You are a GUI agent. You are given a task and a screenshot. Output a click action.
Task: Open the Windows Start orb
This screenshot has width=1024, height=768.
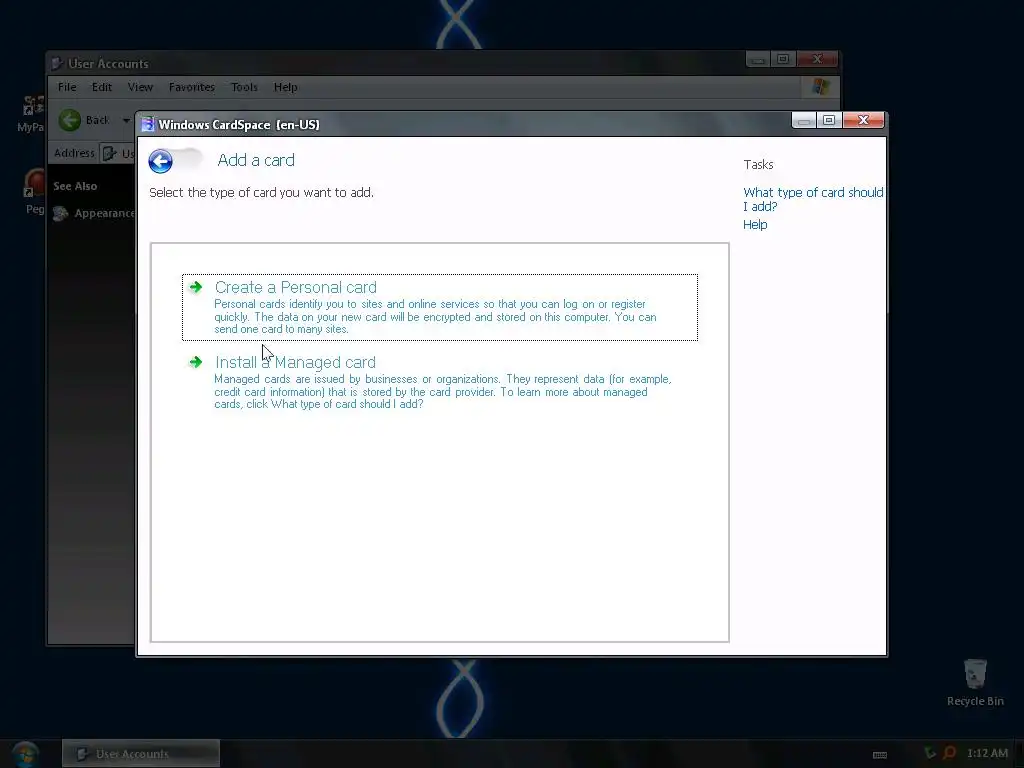pos(25,754)
